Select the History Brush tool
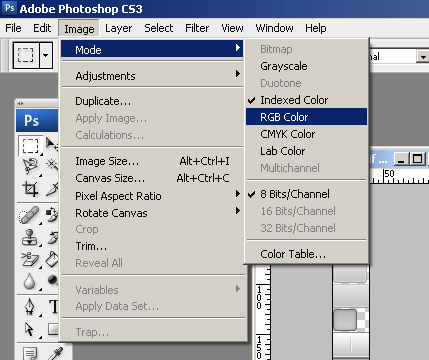This screenshot has height=360, width=429. pyautogui.click(x=52, y=237)
